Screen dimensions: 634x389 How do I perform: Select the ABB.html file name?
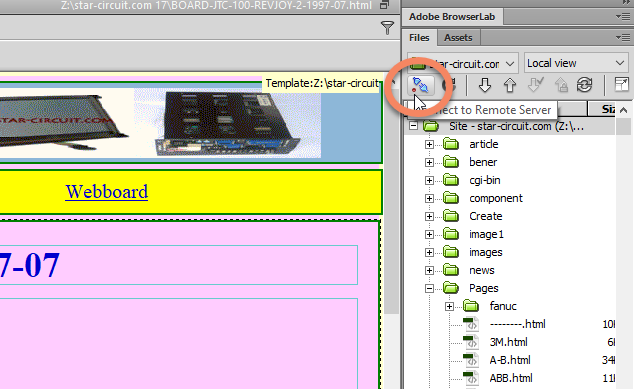point(511,378)
